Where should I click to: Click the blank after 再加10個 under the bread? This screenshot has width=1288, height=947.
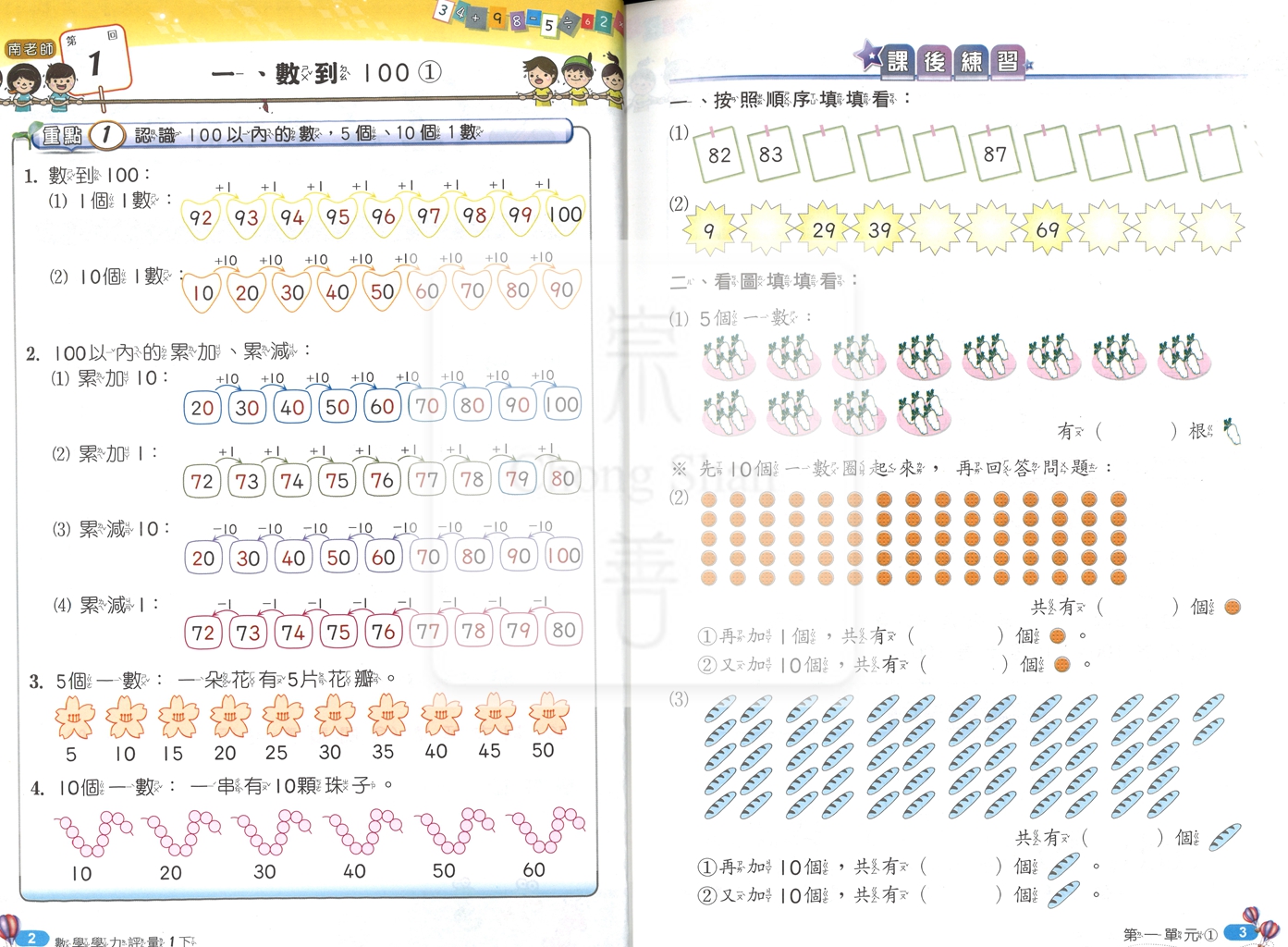(962, 867)
